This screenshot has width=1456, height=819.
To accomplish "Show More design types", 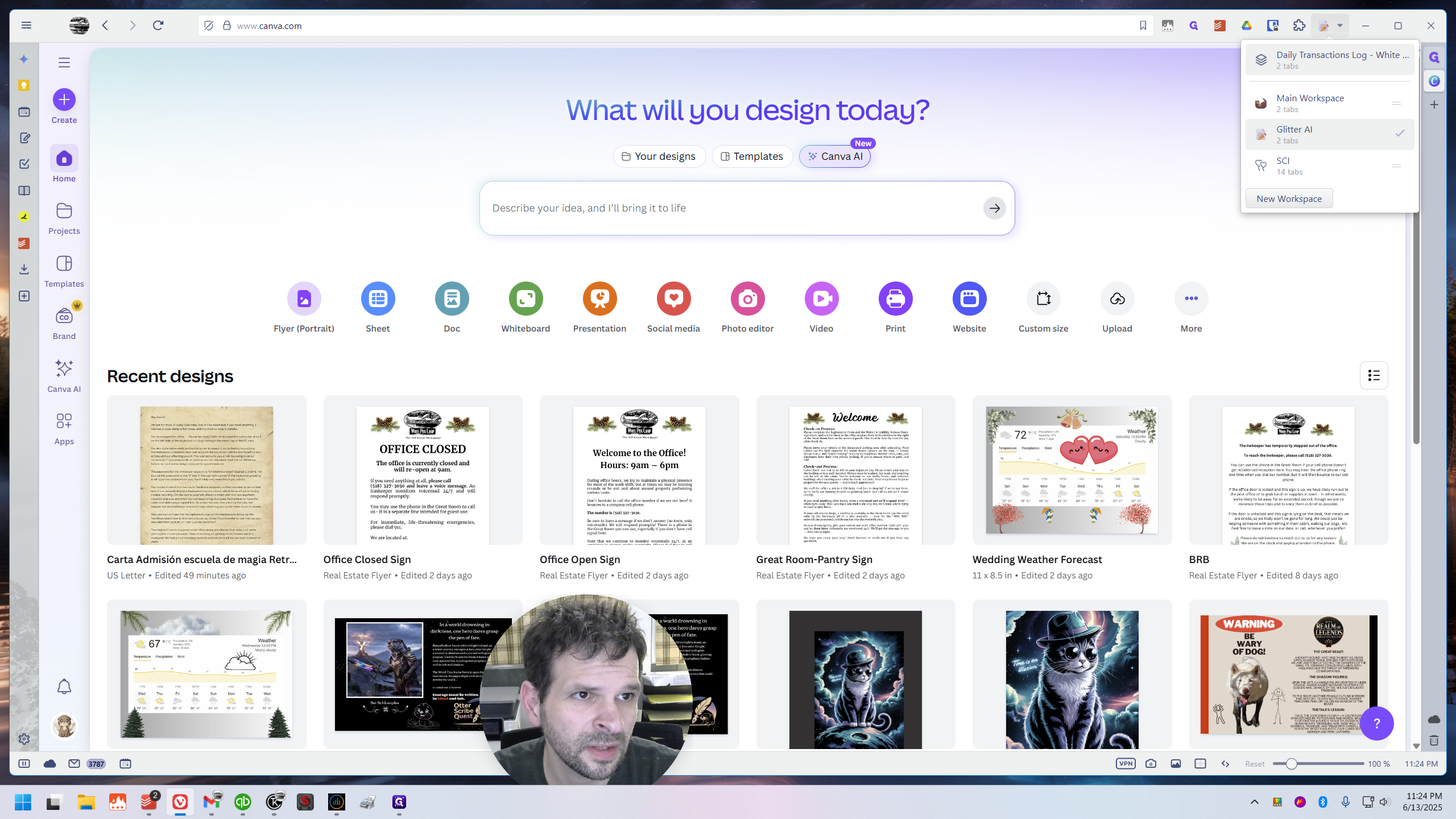I will pyautogui.click(x=1191, y=307).
